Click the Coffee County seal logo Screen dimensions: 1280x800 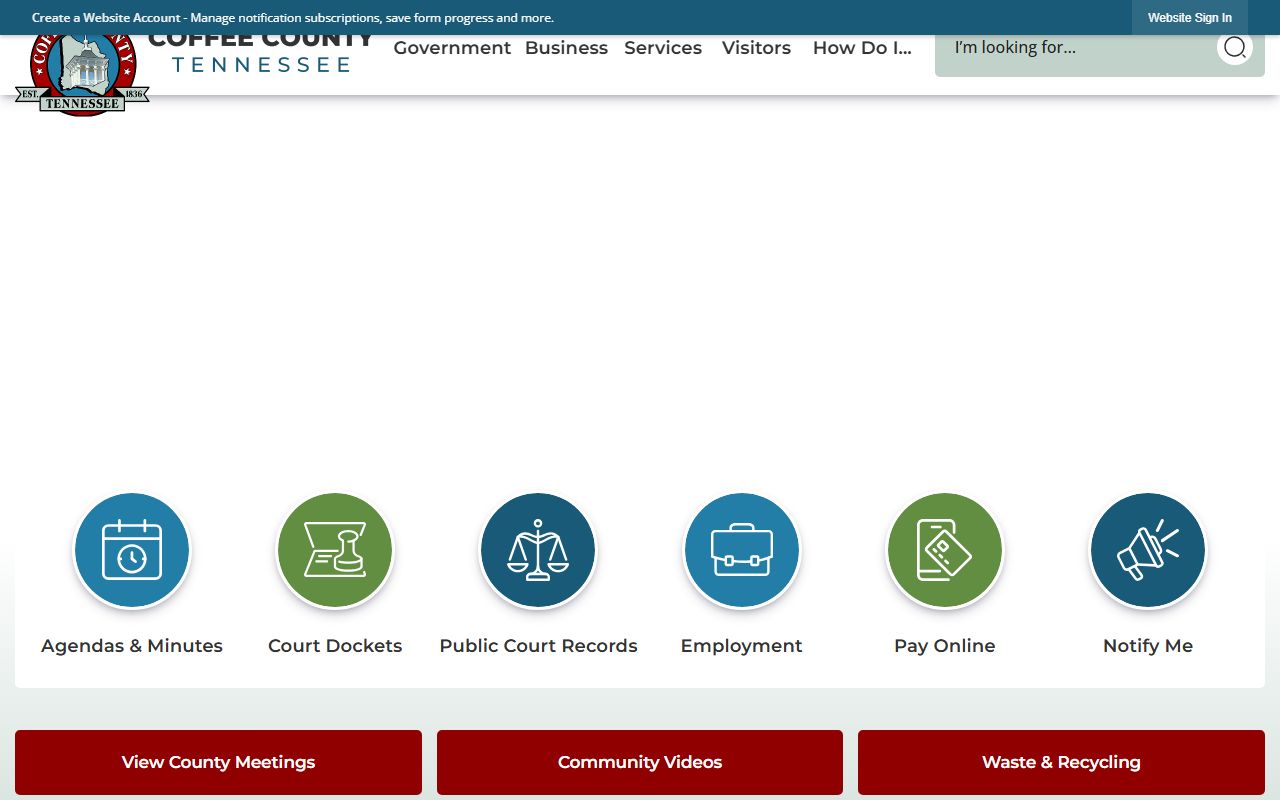pyautogui.click(x=82, y=75)
